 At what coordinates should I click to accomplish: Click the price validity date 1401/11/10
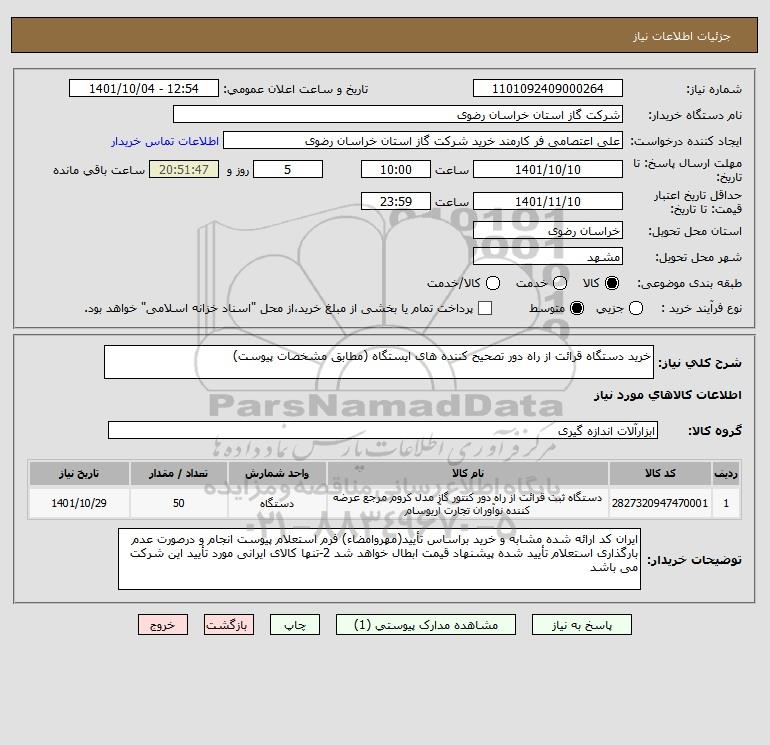[x=548, y=202]
